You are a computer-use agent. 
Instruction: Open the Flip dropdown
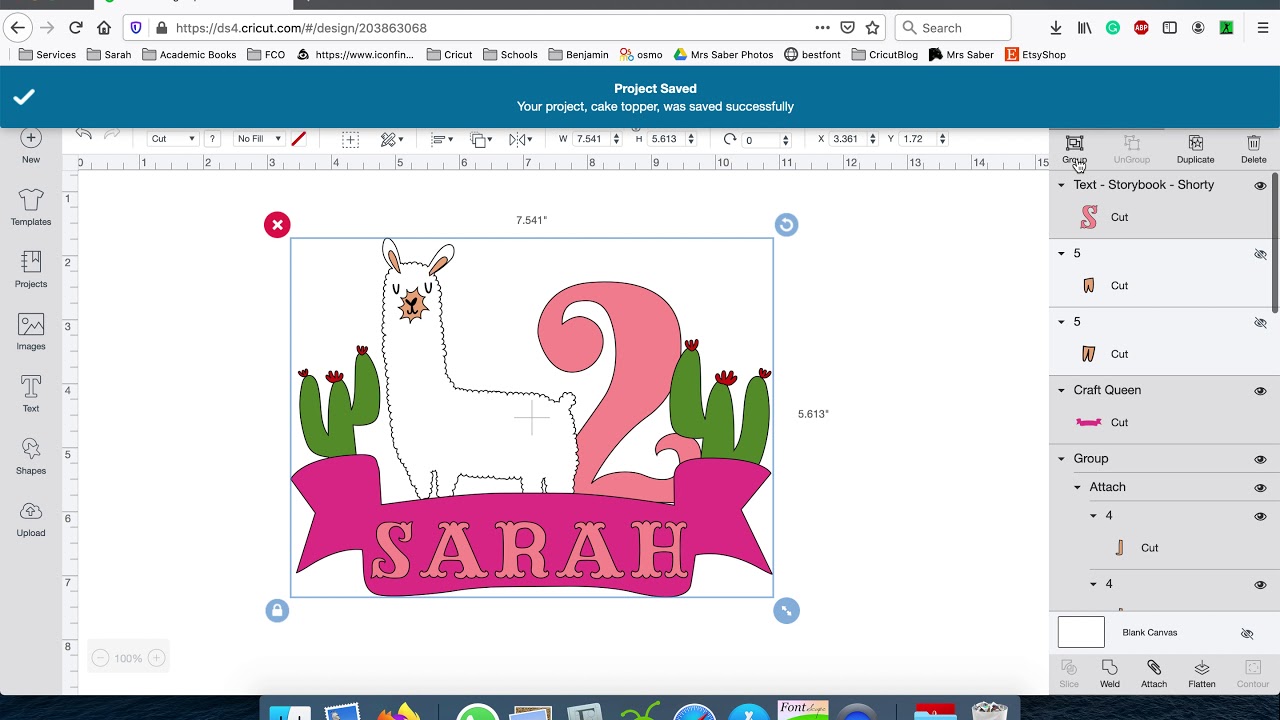coord(520,139)
